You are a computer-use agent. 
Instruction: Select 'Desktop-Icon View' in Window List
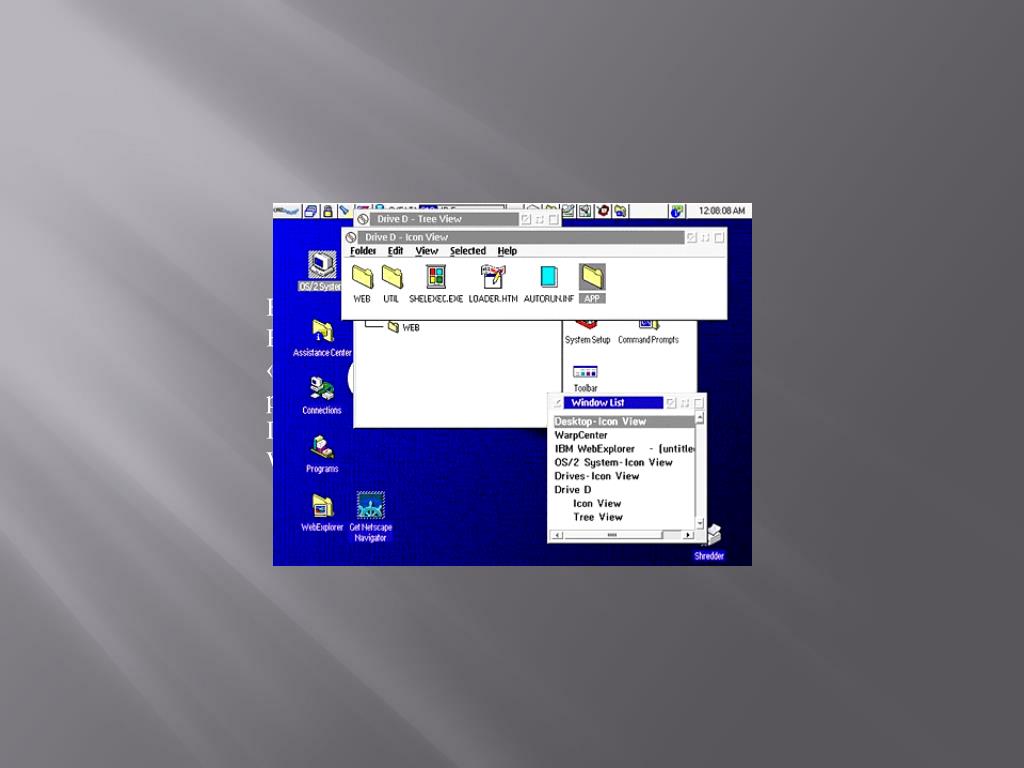click(x=624, y=422)
